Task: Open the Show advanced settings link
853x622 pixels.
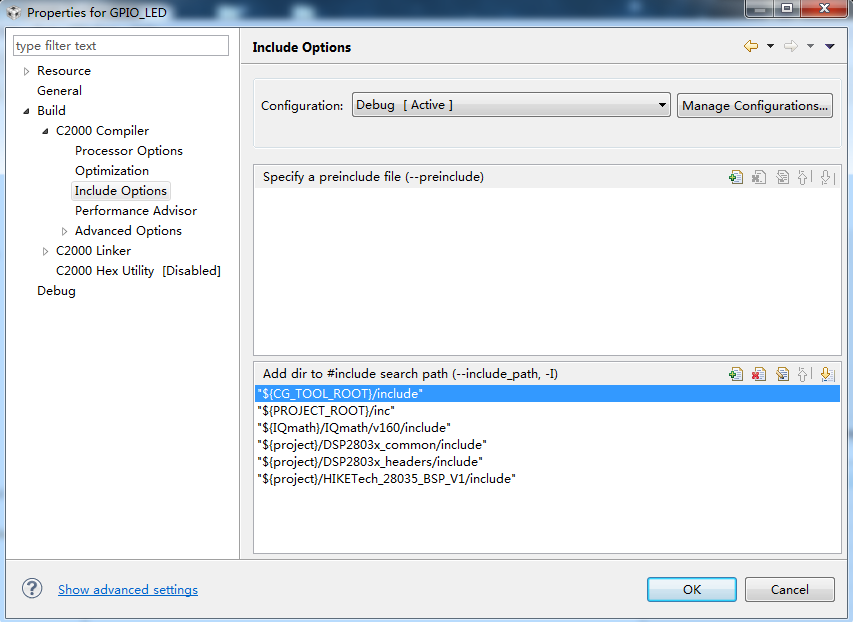Action: click(x=127, y=590)
